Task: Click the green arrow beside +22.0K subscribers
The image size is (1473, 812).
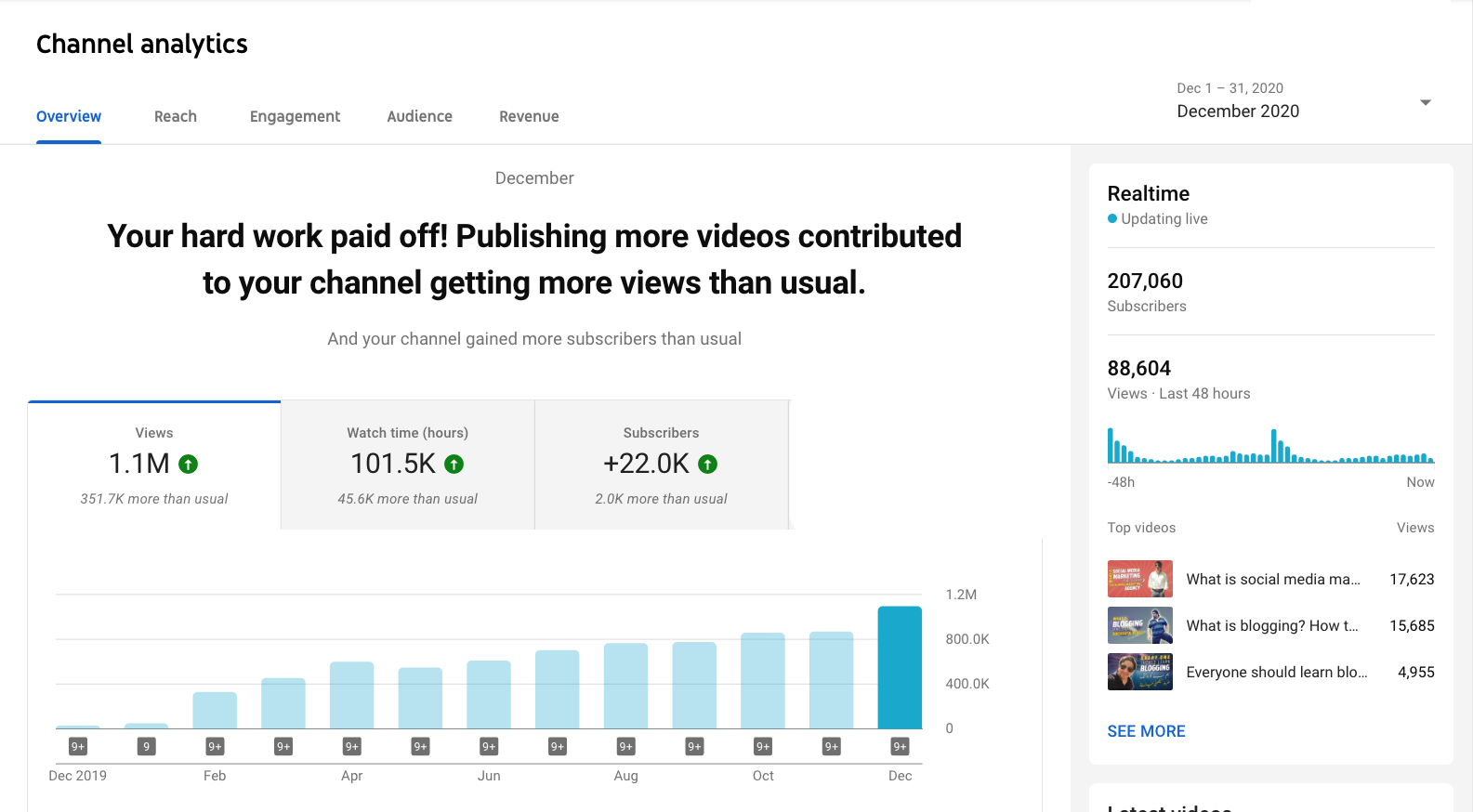Action: point(707,464)
